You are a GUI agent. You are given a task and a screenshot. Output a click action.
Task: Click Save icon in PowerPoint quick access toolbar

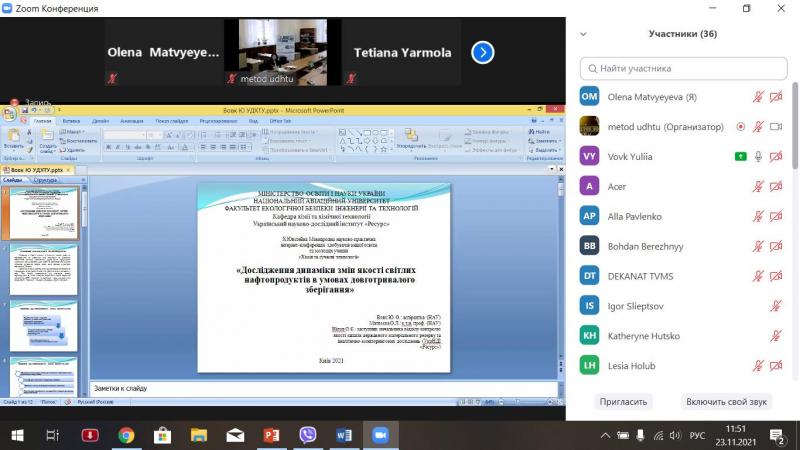(24, 110)
